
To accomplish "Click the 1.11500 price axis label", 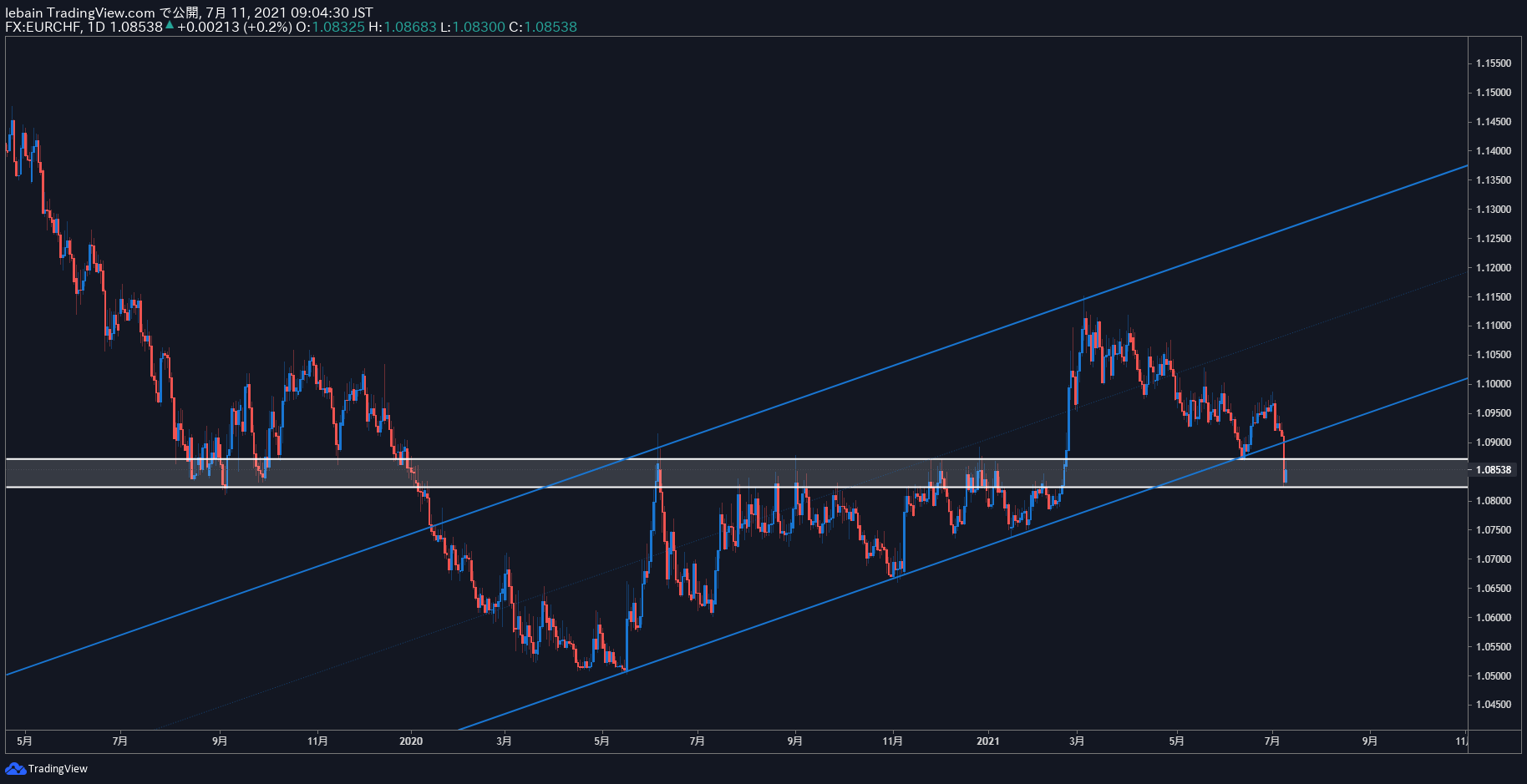I will coord(1494,297).
